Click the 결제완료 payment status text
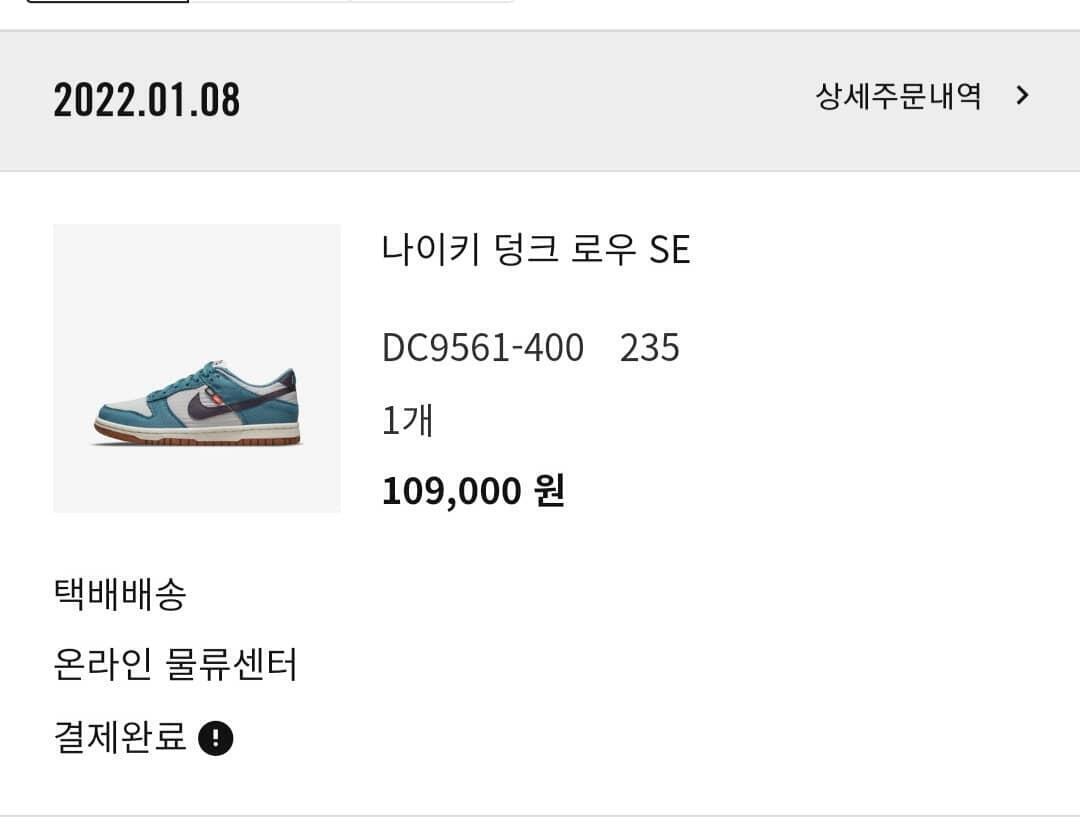1080x826 pixels. pos(120,738)
